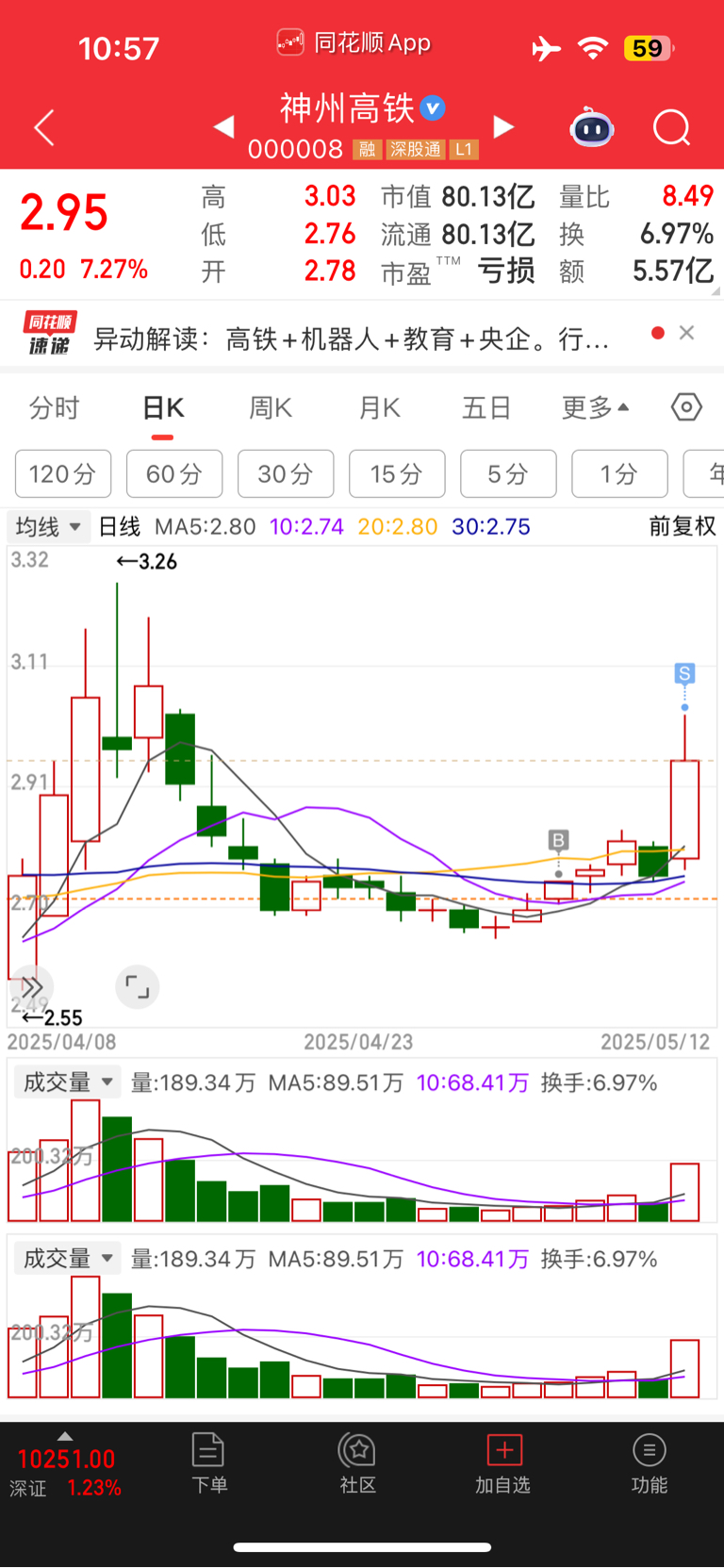This screenshot has width=724, height=1568.
Task: Tap the current price 2.95
Action: (64, 213)
